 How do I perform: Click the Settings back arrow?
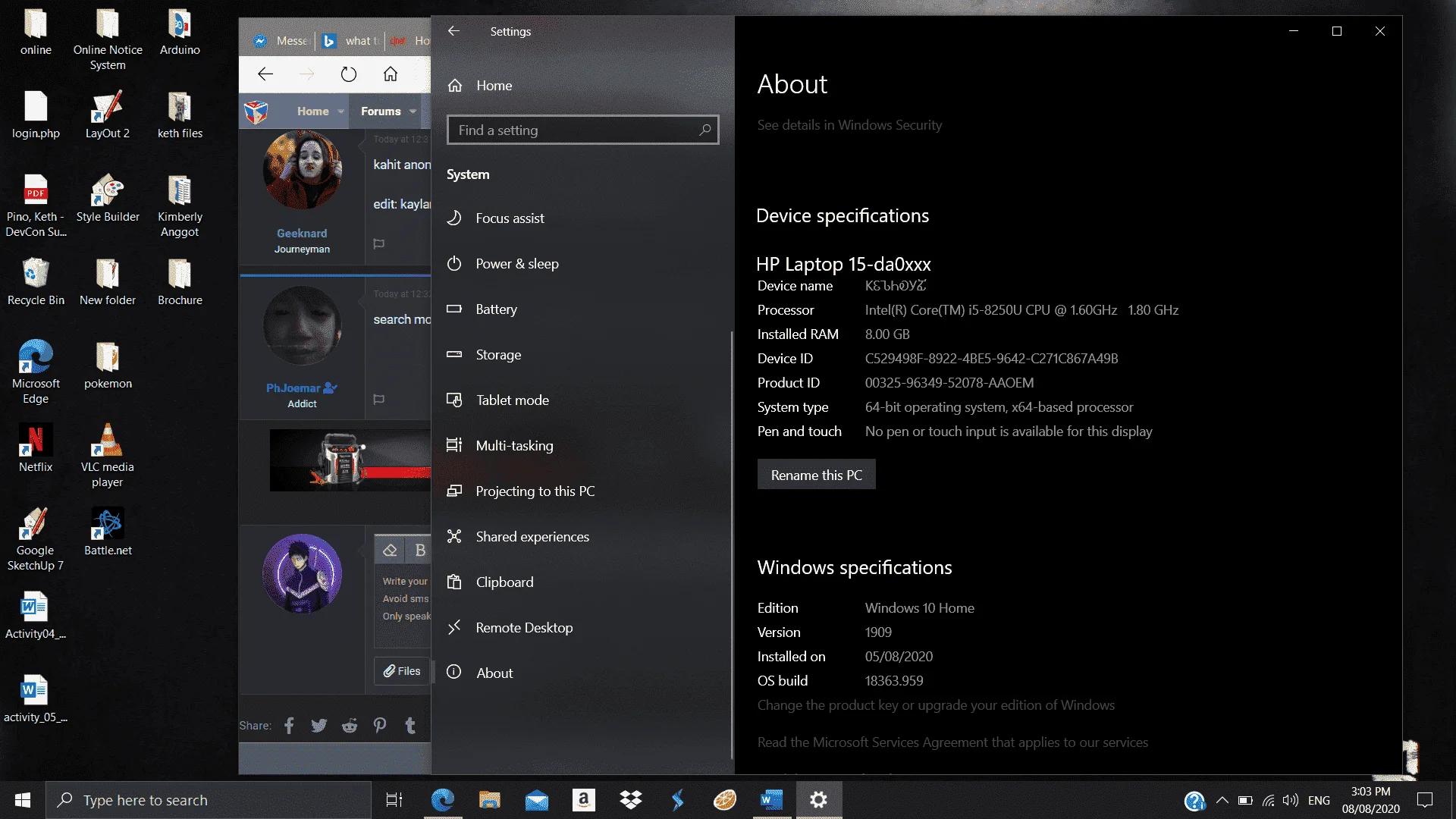pyautogui.click(x=453, y=31)
